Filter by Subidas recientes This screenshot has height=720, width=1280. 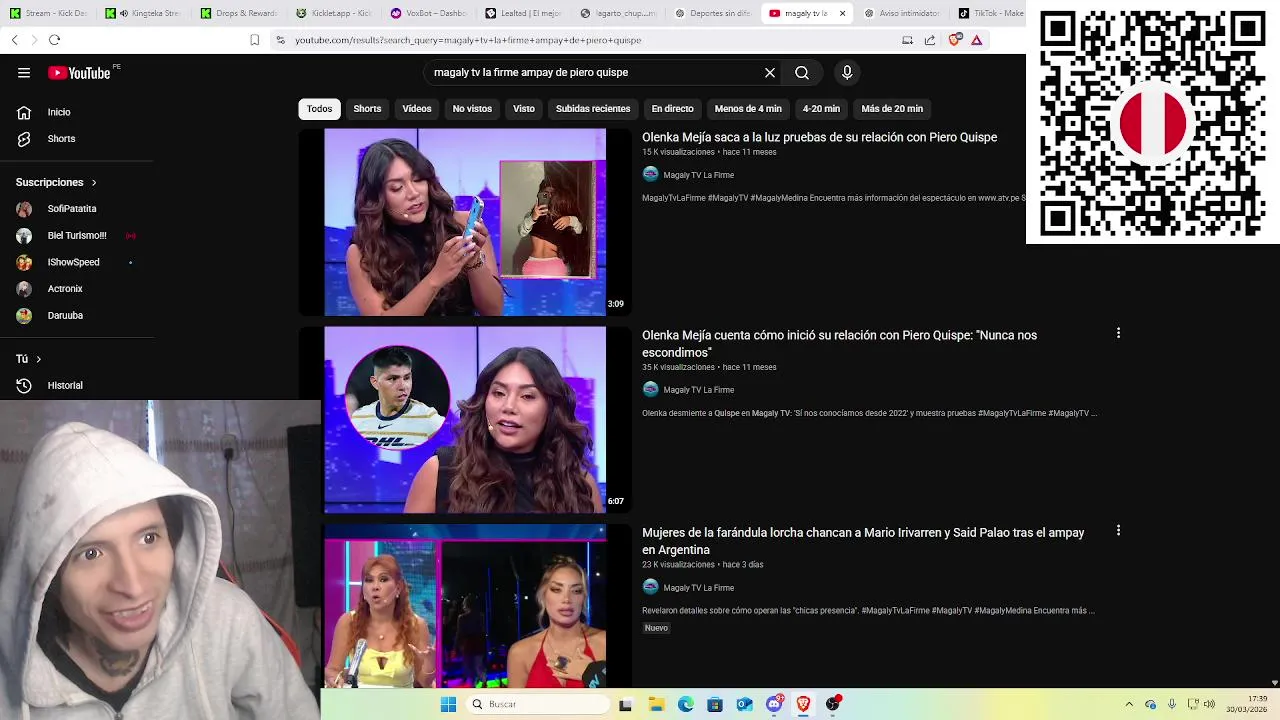[593, 109]
